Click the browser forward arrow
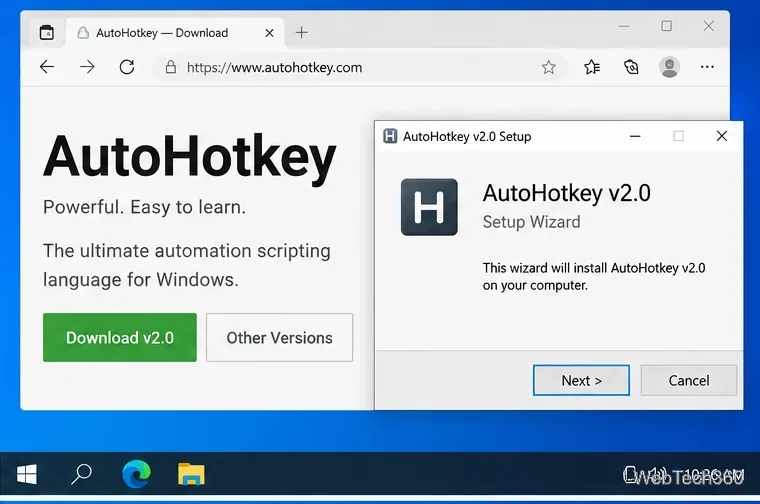 tap(87, 67)
